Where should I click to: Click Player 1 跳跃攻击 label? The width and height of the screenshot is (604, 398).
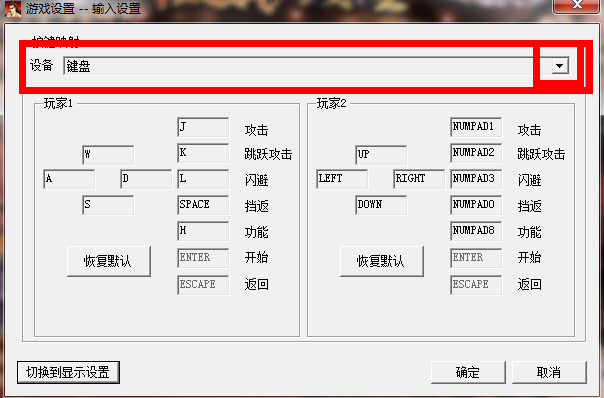268,154
